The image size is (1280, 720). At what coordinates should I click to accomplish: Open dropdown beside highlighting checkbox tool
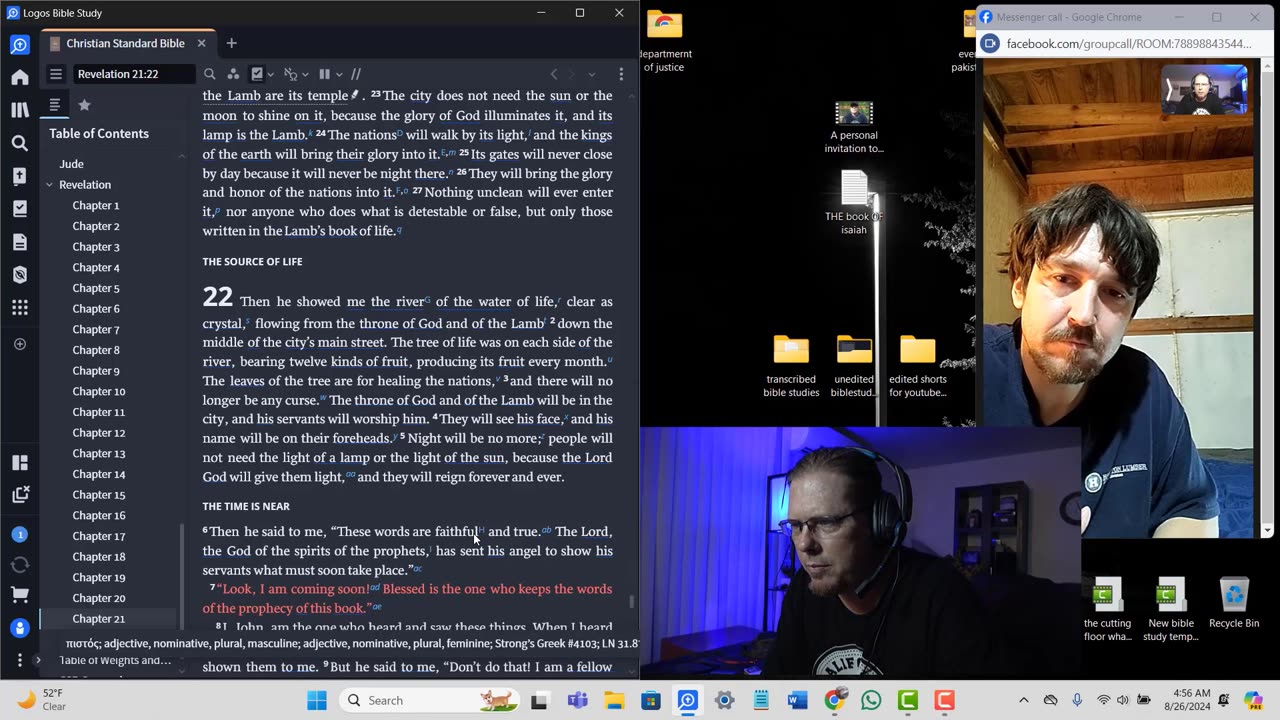click(x=271, y=74)
